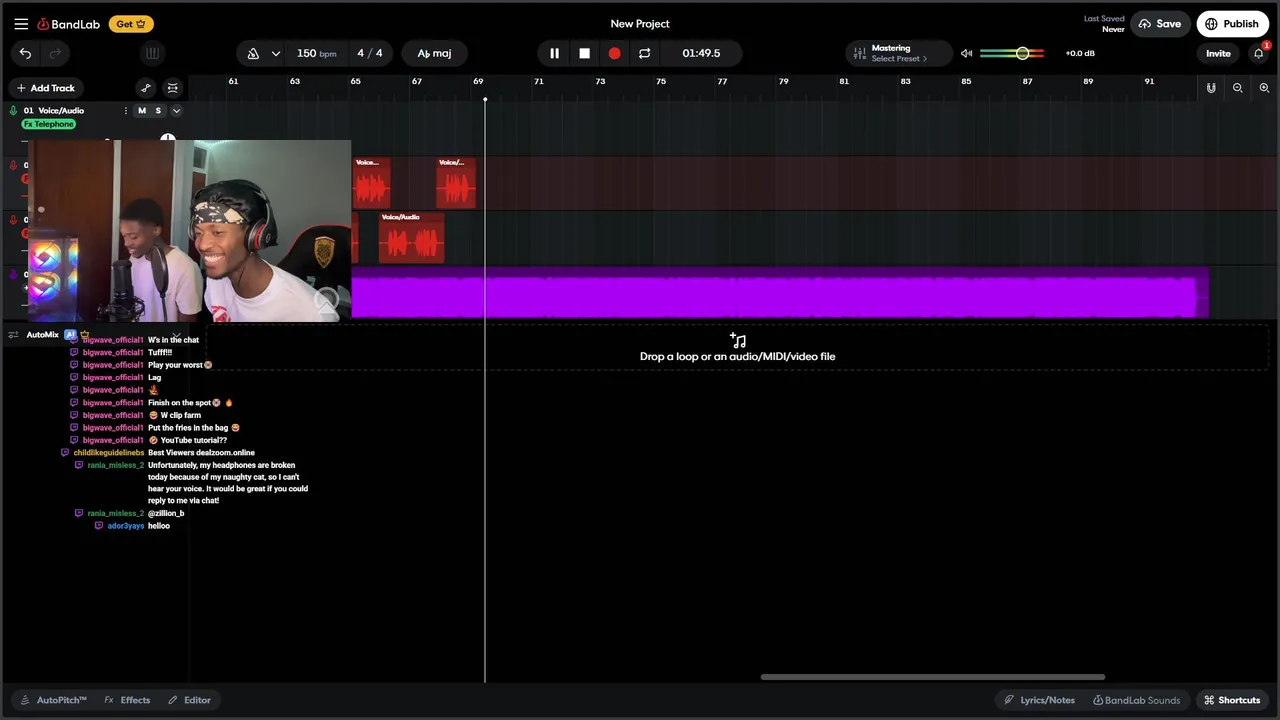
Task: Click the drop a loop or audio/MIDI/video area
Action: tap(737, 347)
